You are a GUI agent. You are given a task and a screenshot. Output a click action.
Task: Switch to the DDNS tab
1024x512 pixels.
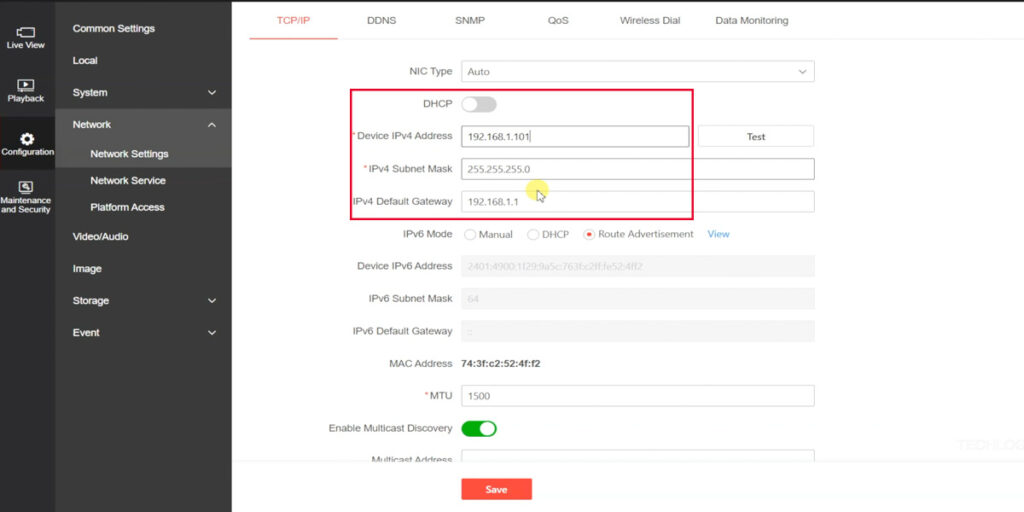click(x=381, y=20)
